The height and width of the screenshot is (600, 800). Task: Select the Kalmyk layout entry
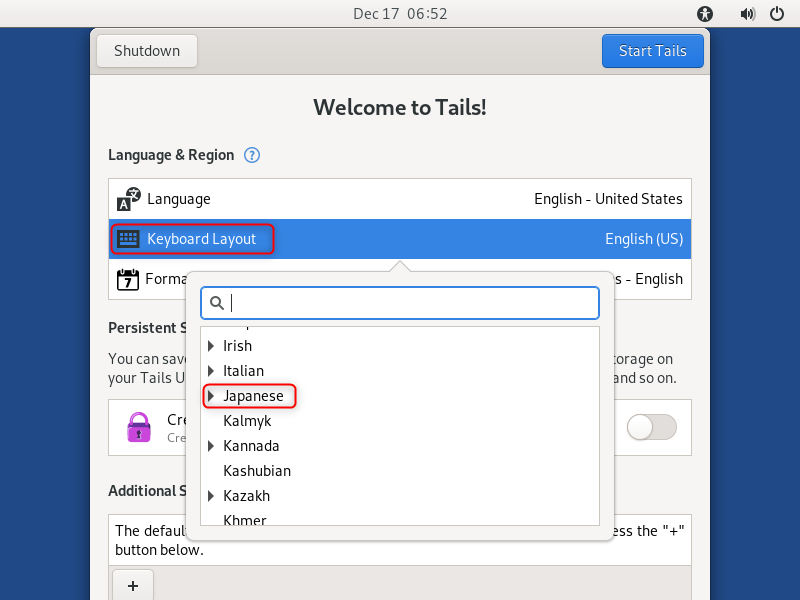pyautogui.click(x=247, y=421)
